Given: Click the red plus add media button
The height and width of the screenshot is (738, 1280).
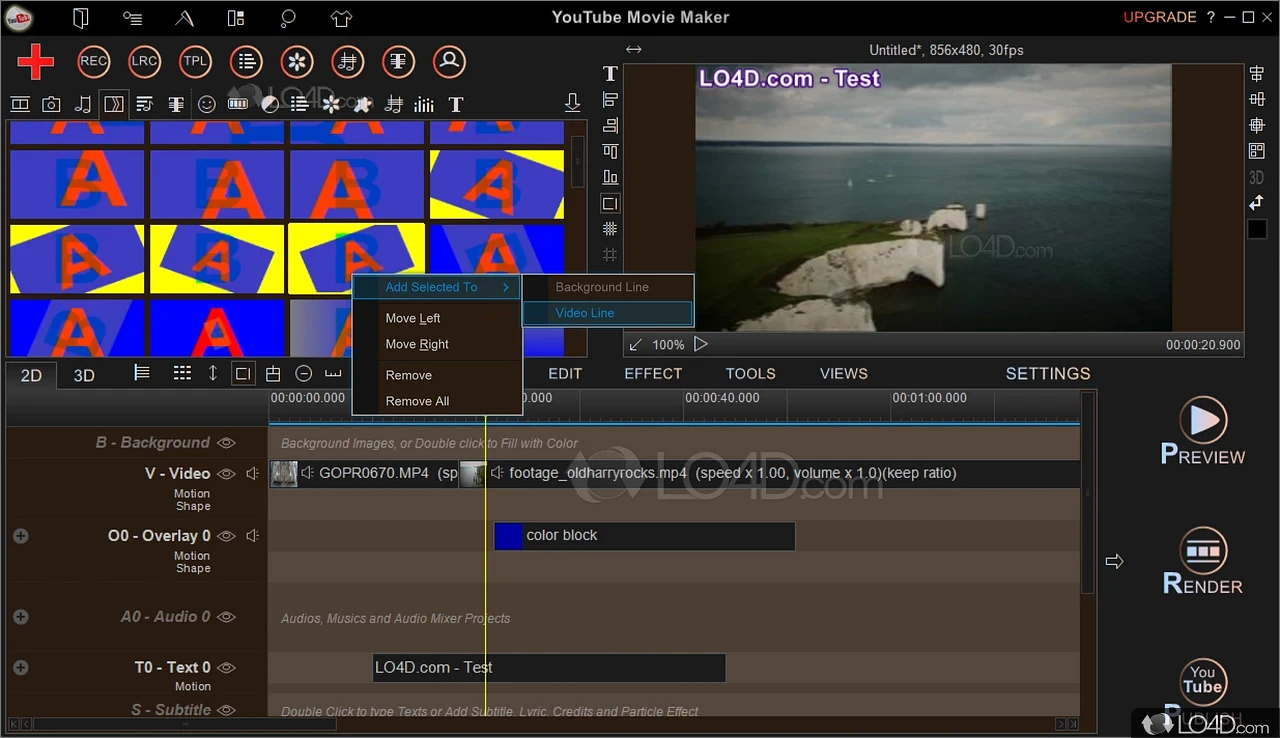Looking at the screenshot, I should [x=35, y=62].
